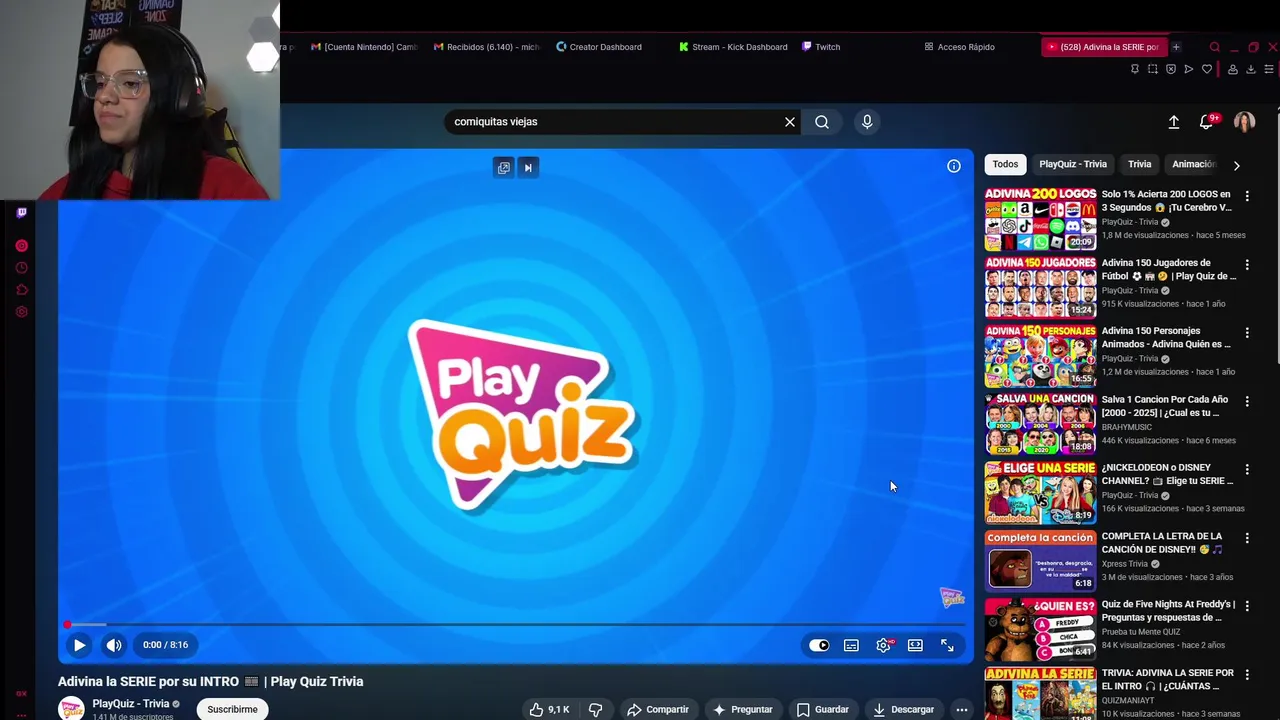Open 'Adivina 150 Personajes Animados' video title
The width and height of the screenshot is (1280, 720).
(x=1165, y=338)
